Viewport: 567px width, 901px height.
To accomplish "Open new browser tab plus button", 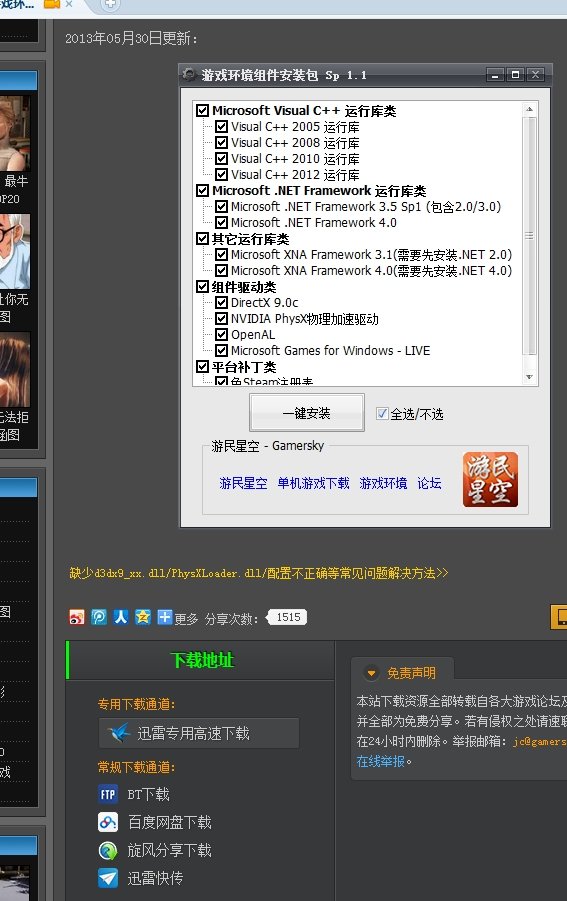I will [110, 5].
